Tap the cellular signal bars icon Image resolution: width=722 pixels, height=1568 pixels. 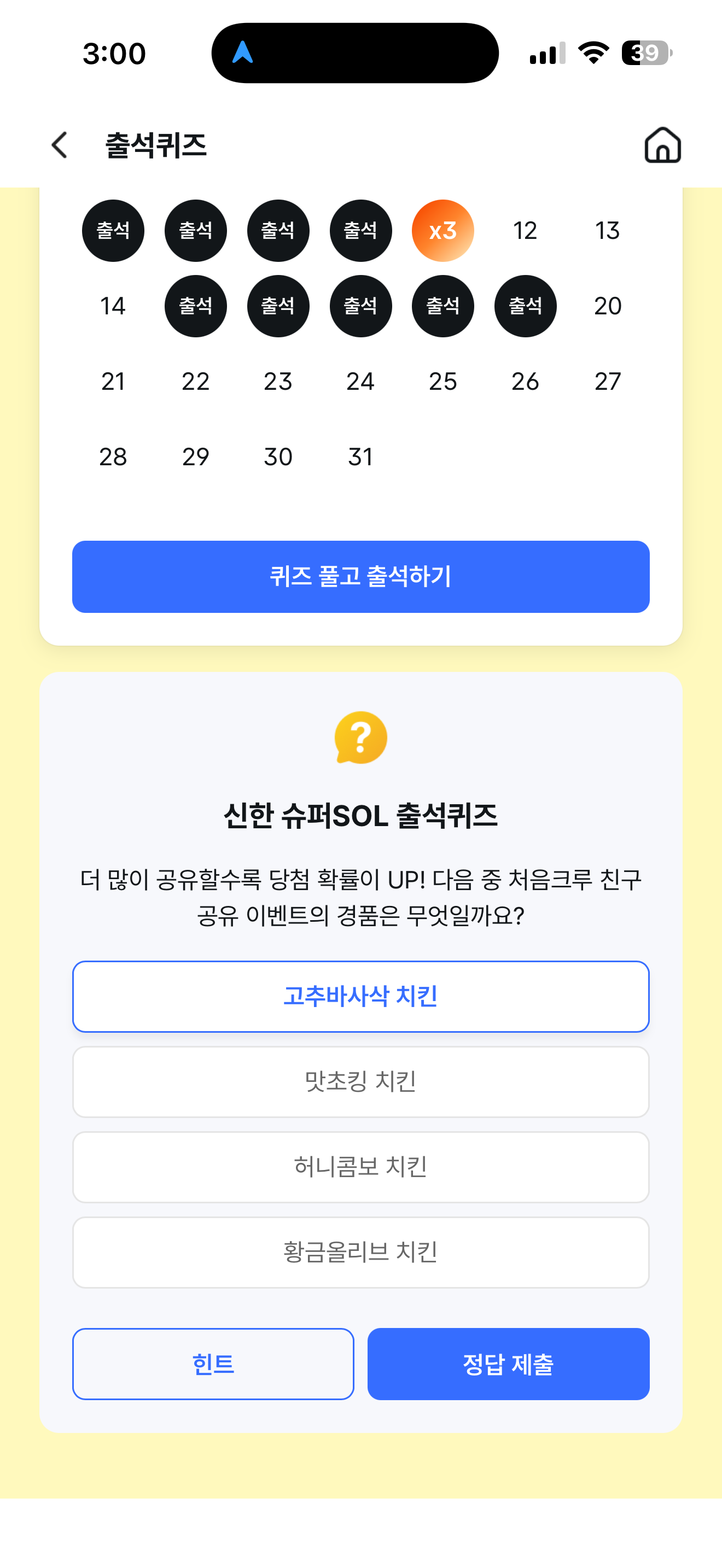tap(548, 53)
